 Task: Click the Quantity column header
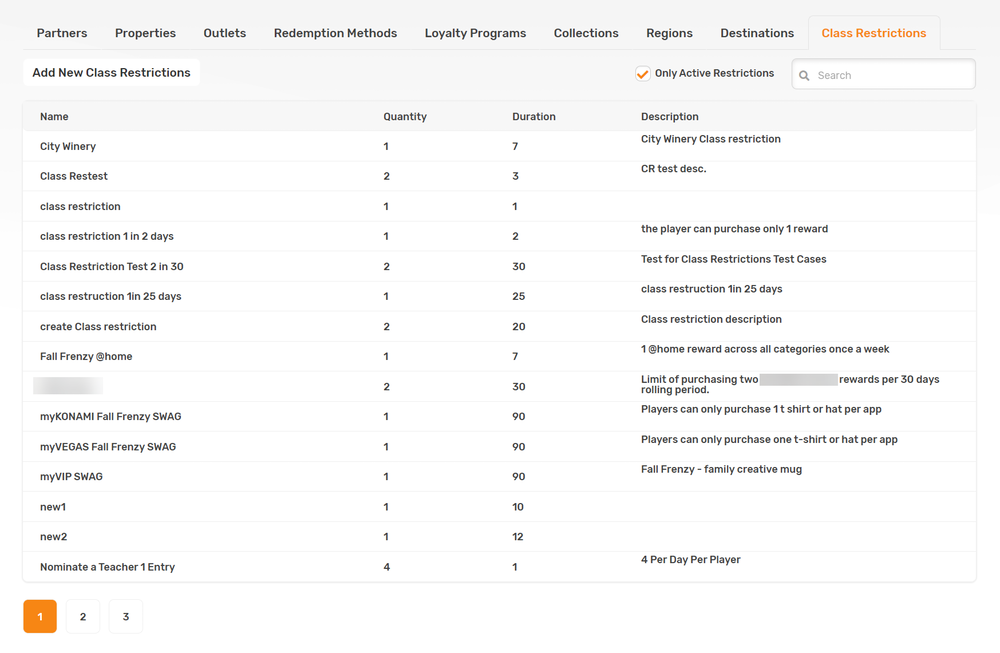[405, 117]
